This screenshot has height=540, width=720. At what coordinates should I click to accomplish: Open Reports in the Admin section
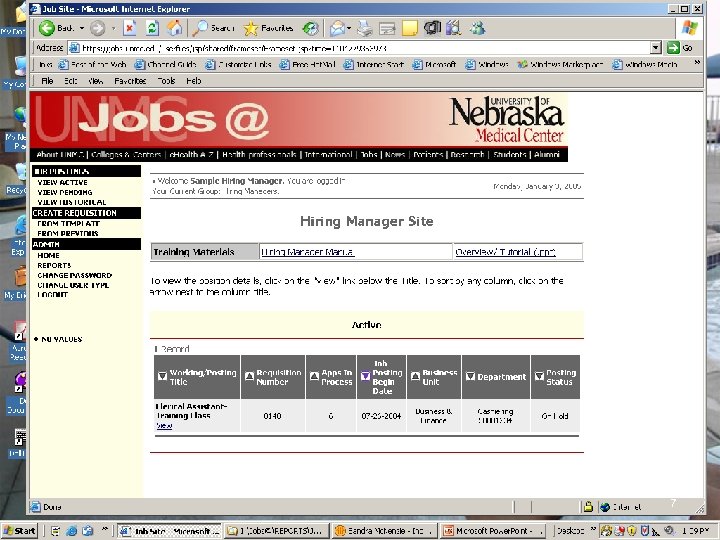point(54,265)
